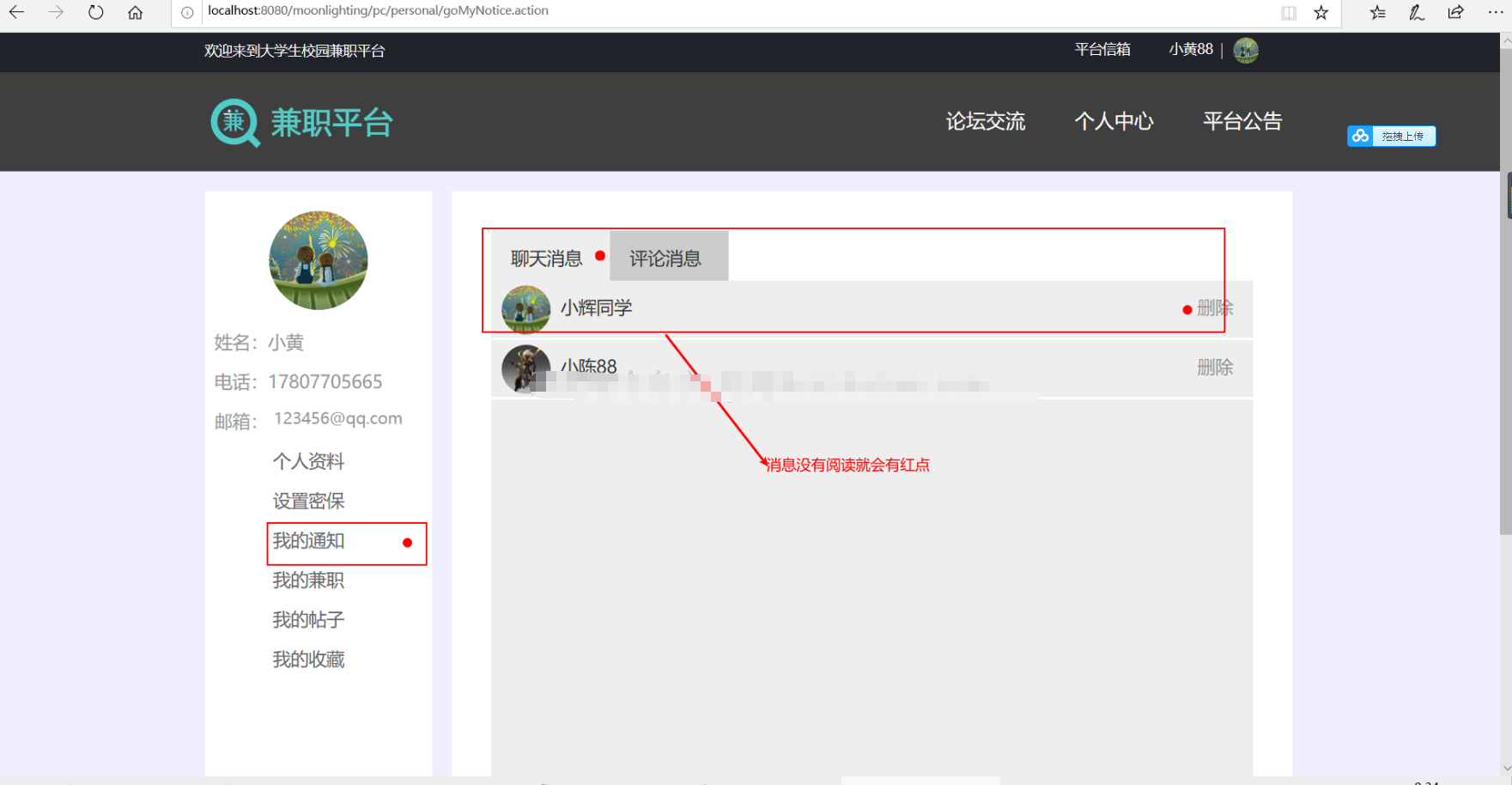Click the small user avatar in top bar
This screenshot has height=785, width=1512.
click(x=1246, y=51)
